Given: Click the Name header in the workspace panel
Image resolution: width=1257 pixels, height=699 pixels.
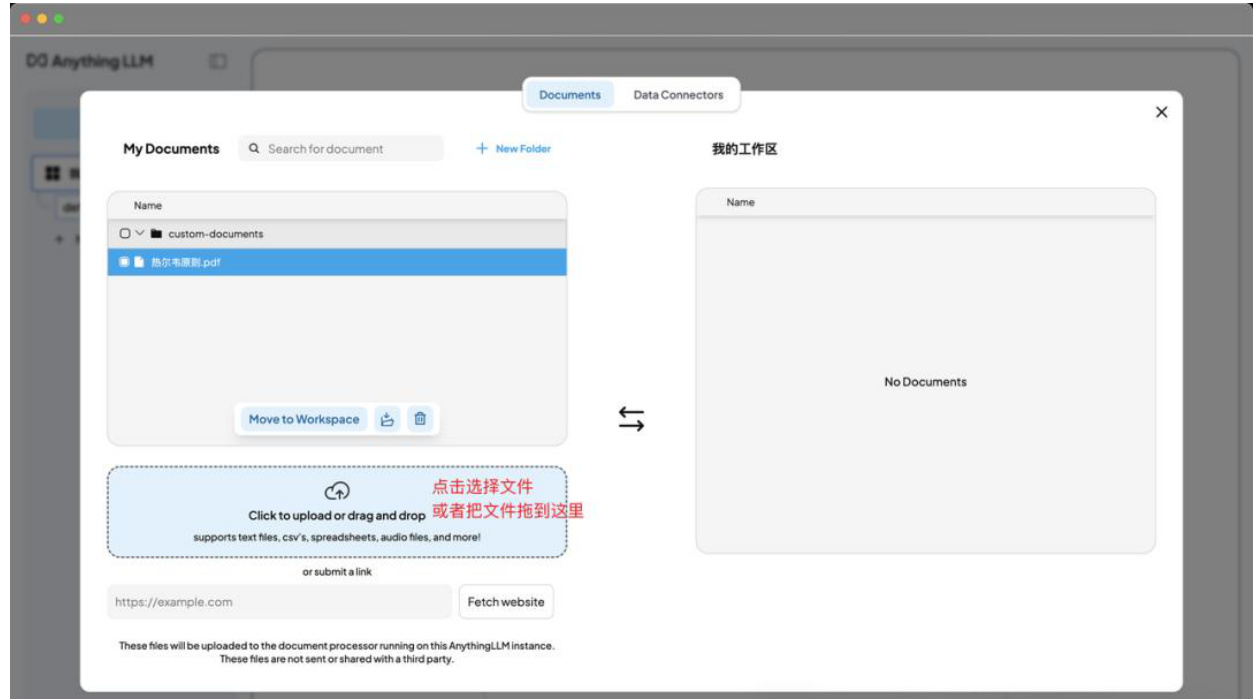Looking at the screenshot, I should point(740,203).
